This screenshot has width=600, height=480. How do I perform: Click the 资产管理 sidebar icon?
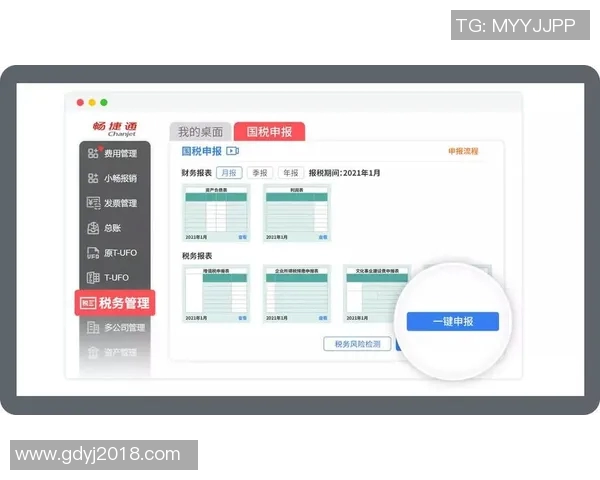pos(93,352)
